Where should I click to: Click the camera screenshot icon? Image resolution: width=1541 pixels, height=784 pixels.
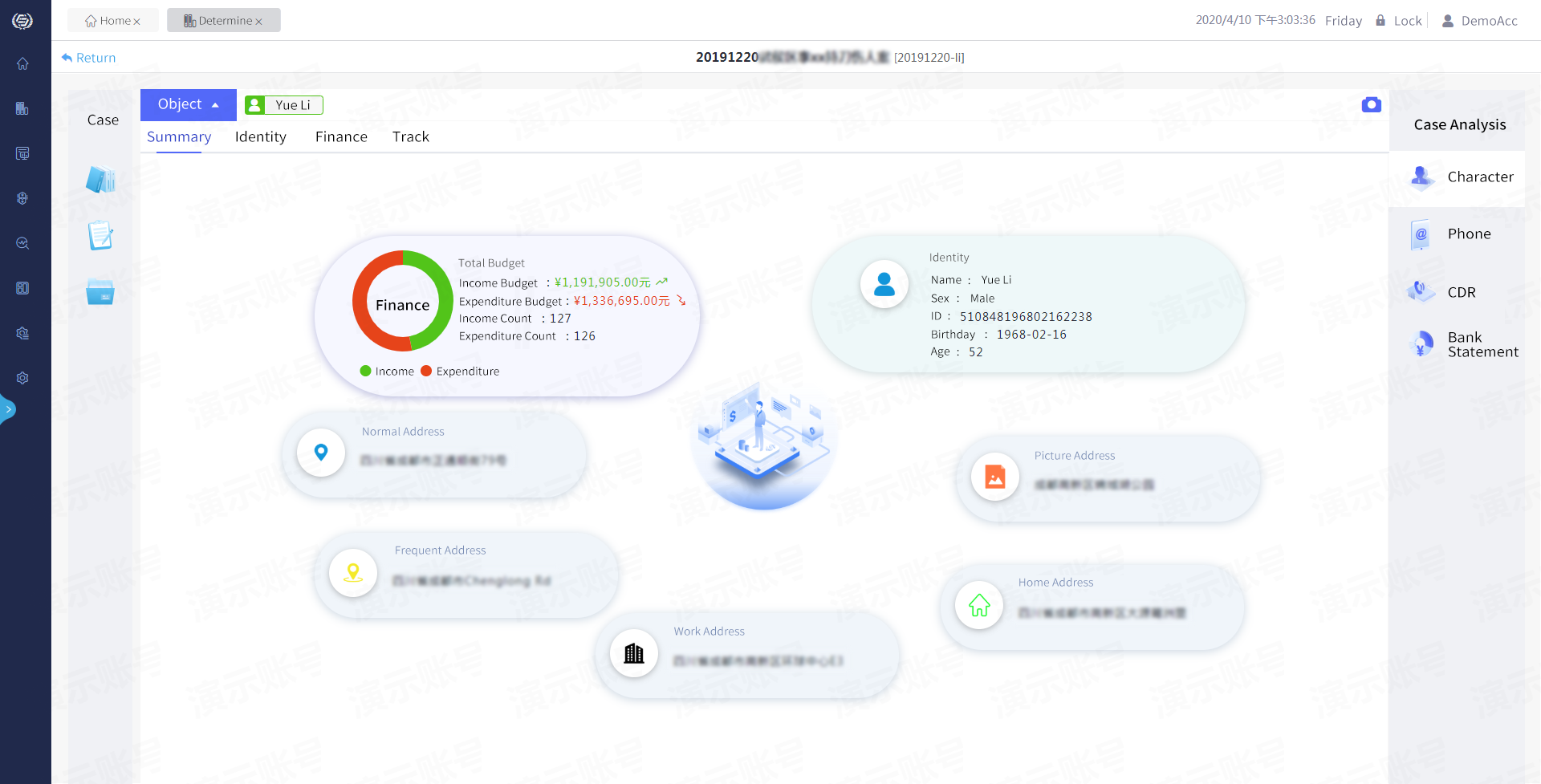click(1371, 105)
